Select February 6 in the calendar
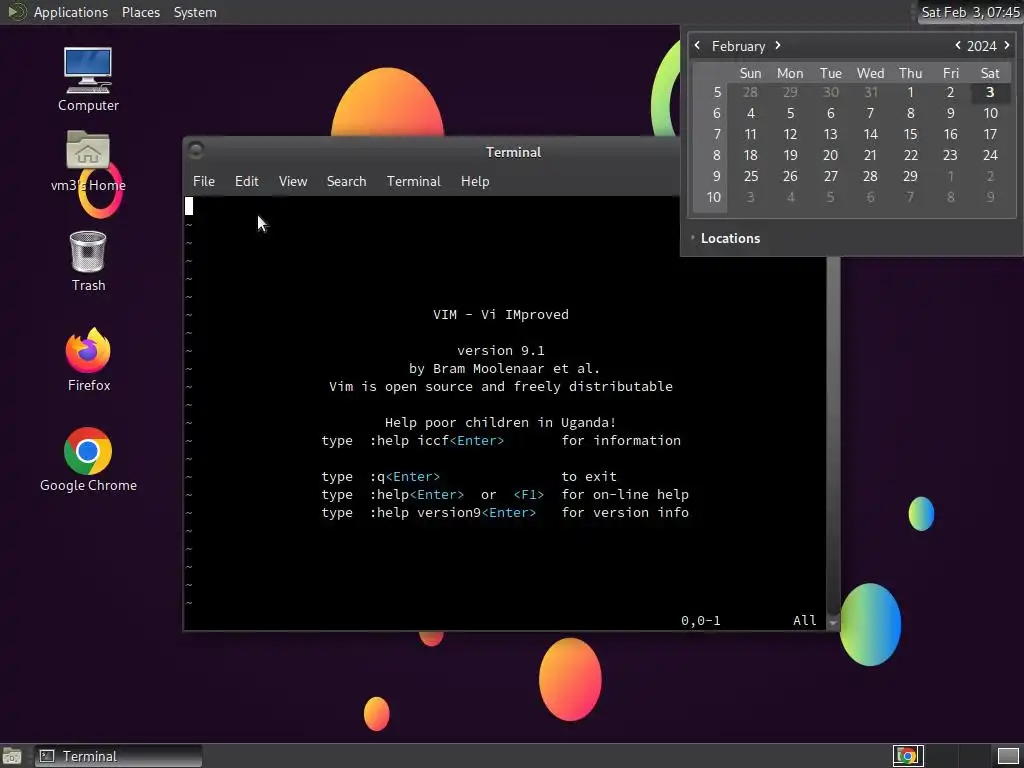The image size is (1024, 768). [831, 113]
